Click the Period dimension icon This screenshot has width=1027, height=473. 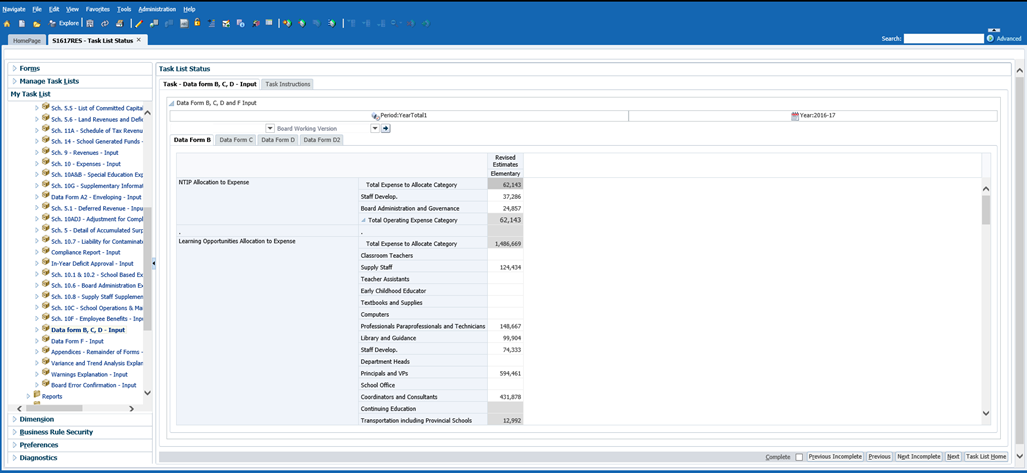pyautogui.click(x=375, y=116)
